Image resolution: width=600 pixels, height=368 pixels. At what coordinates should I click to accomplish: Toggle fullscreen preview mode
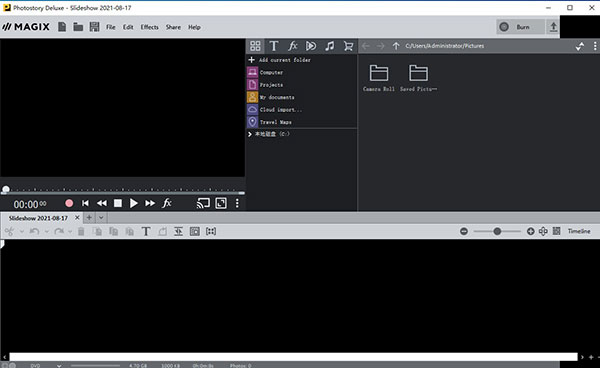(x=221, y=203)
